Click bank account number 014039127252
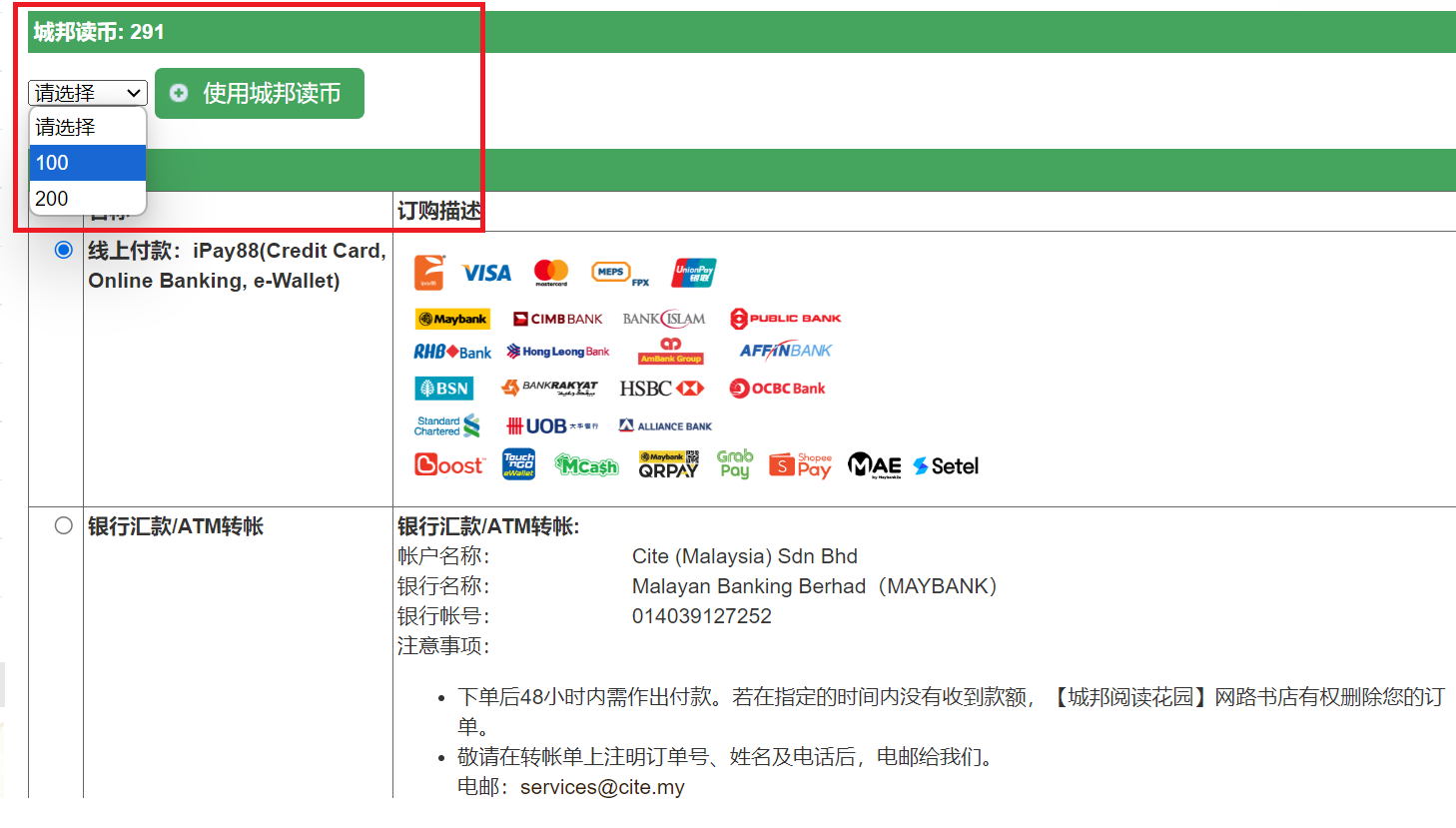 point(702,616)
